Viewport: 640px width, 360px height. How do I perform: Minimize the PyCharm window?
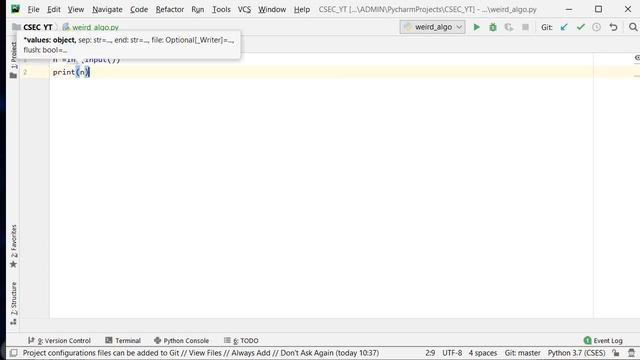tap(569, 9)
